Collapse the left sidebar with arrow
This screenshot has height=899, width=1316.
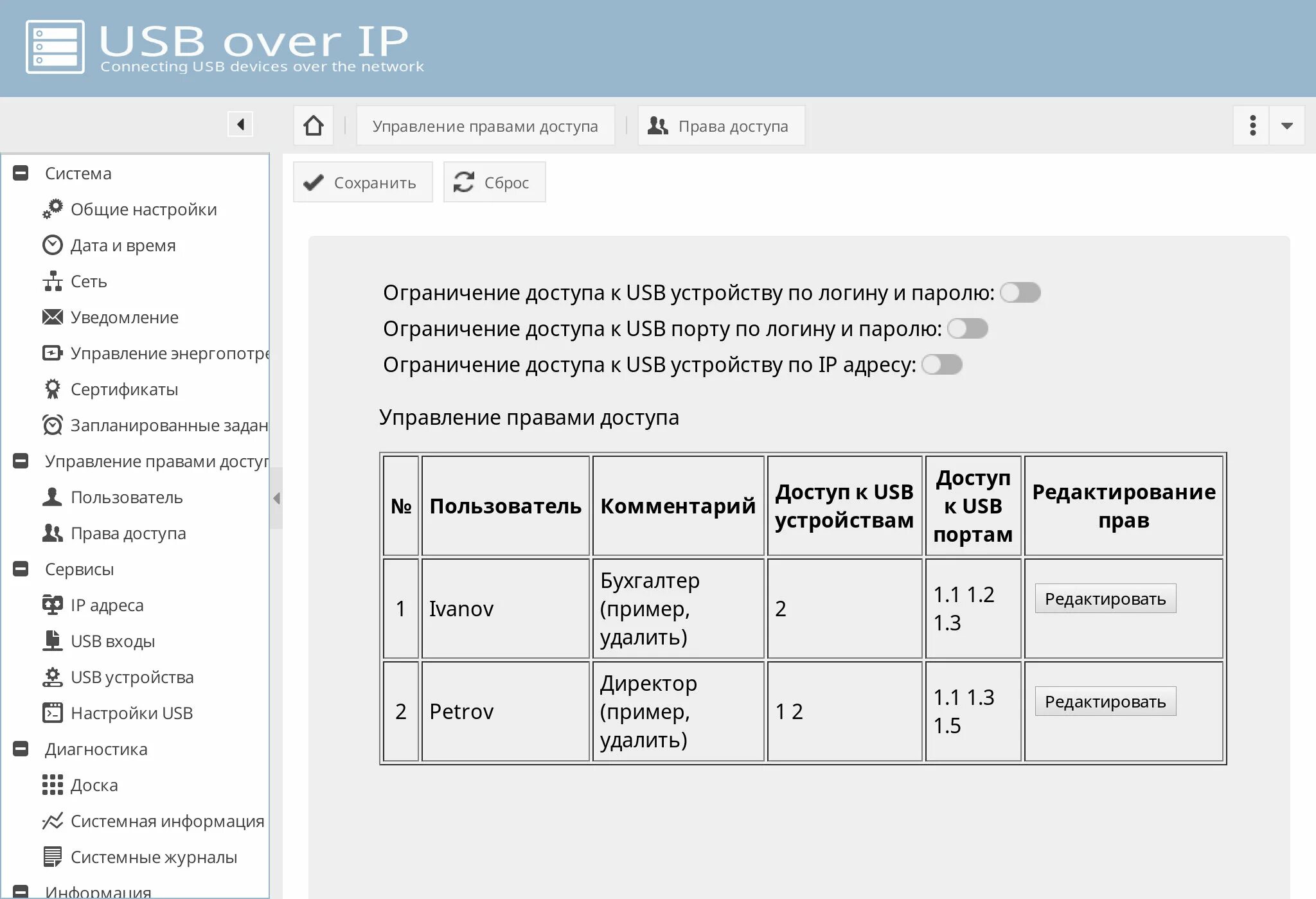point(240,124)
